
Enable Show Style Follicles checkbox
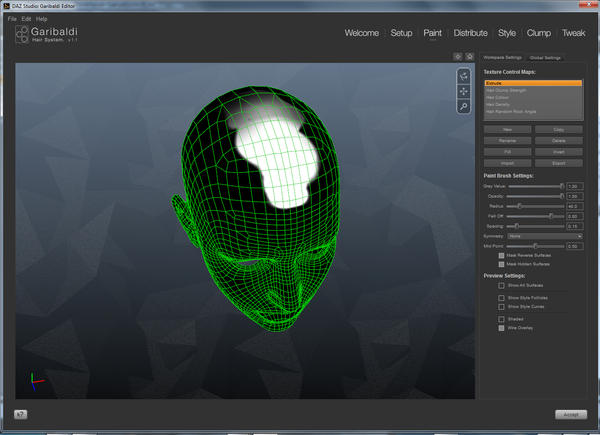(501, 298)
